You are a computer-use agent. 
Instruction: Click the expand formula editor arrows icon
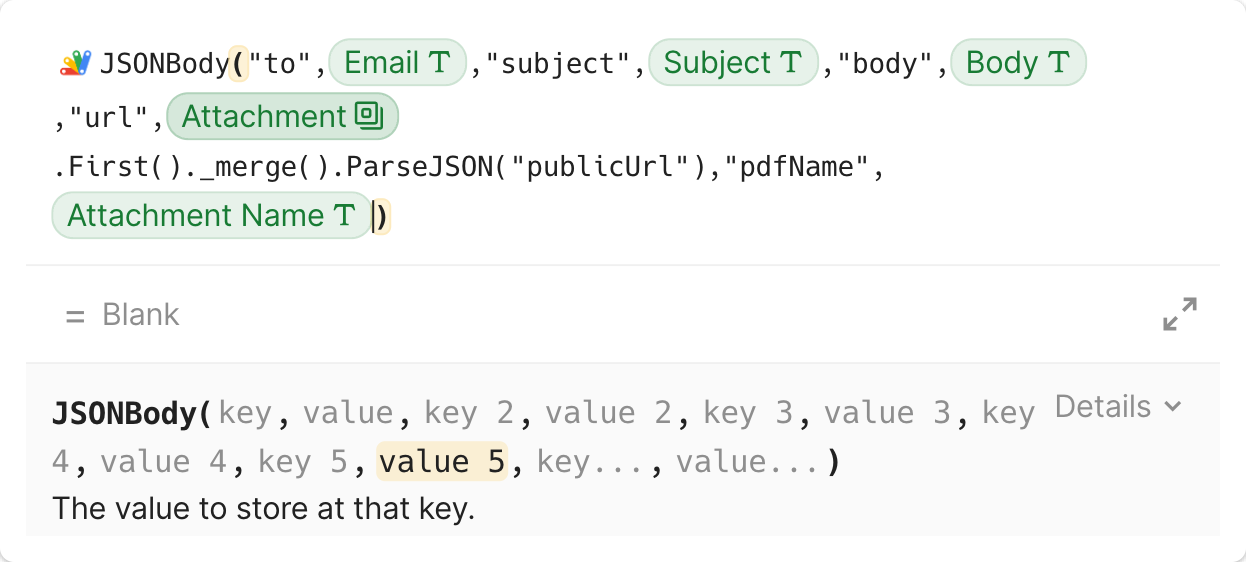click(1180, 314)
